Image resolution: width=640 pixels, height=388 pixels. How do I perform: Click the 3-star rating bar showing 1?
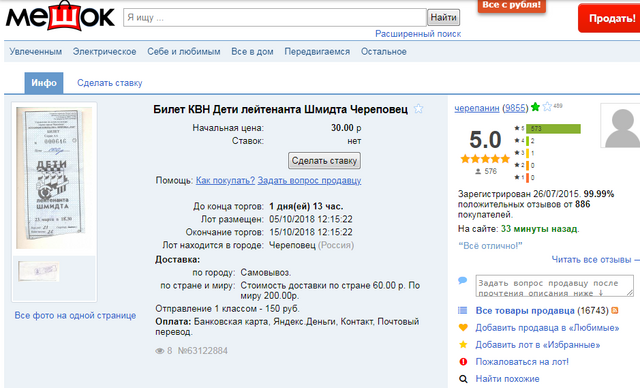click(529, 153)
